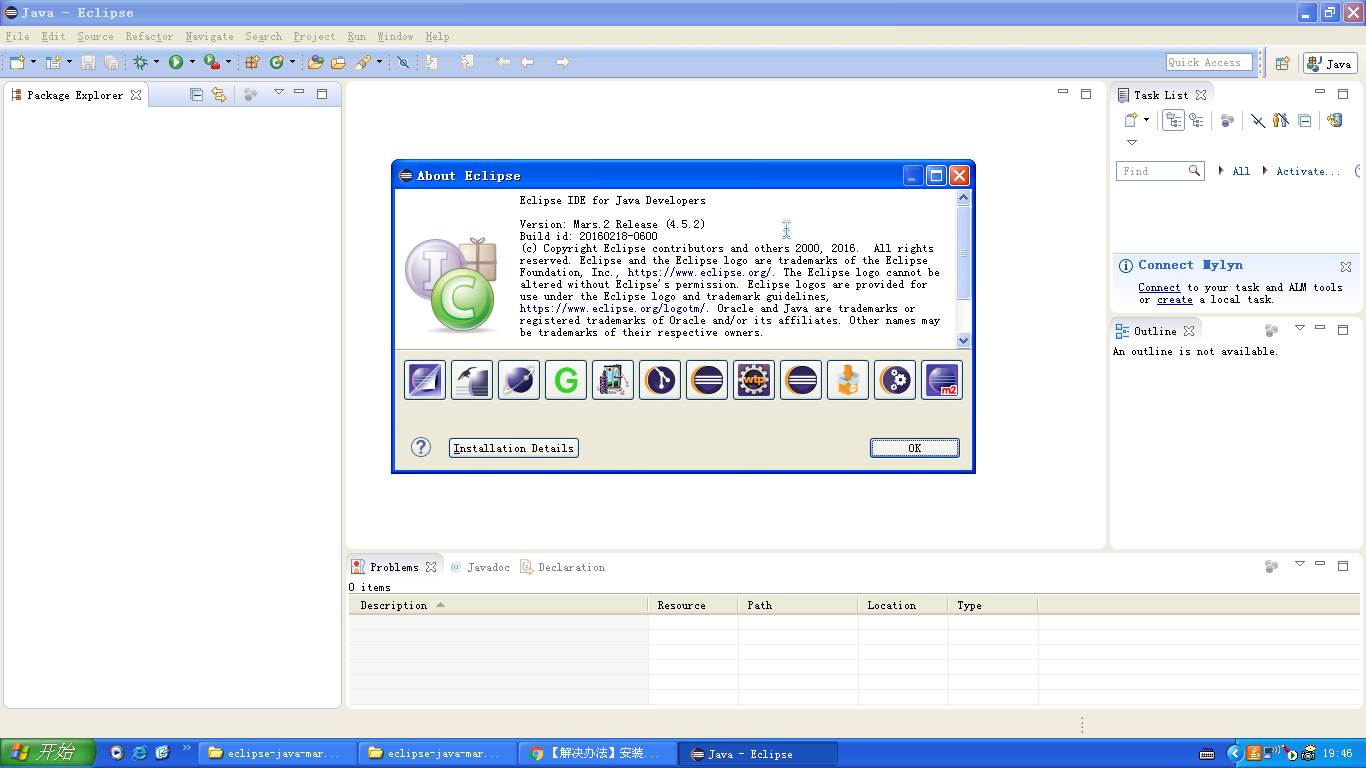The image size is (1366, 768).
Task: Toggle the Scheduled view in Task List
Action: click(1196, 121)
